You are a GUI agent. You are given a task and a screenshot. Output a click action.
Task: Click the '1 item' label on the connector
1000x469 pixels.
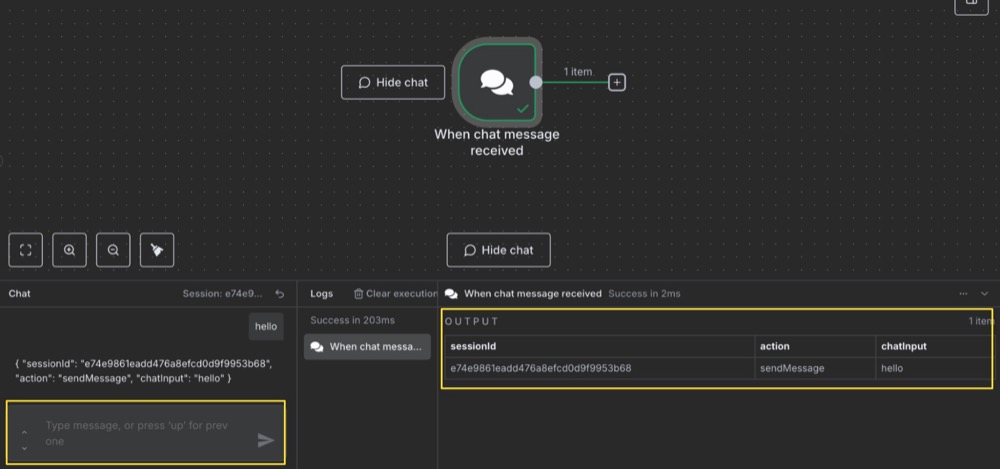tap(578, 72)
